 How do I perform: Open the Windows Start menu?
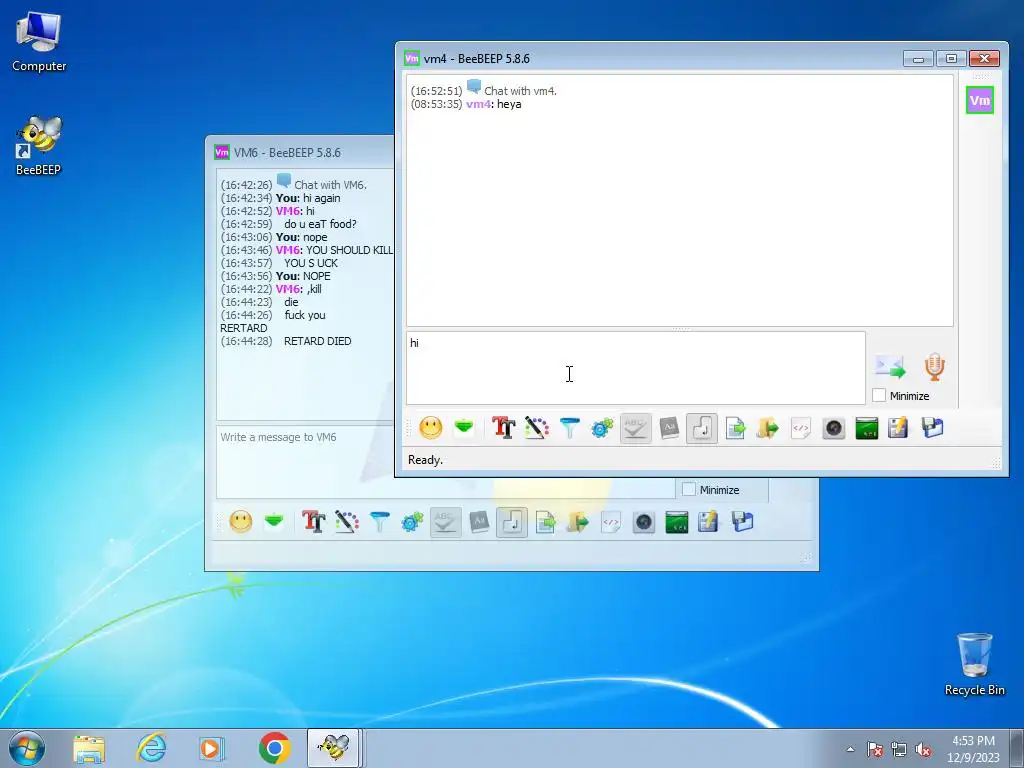[26, 748]
